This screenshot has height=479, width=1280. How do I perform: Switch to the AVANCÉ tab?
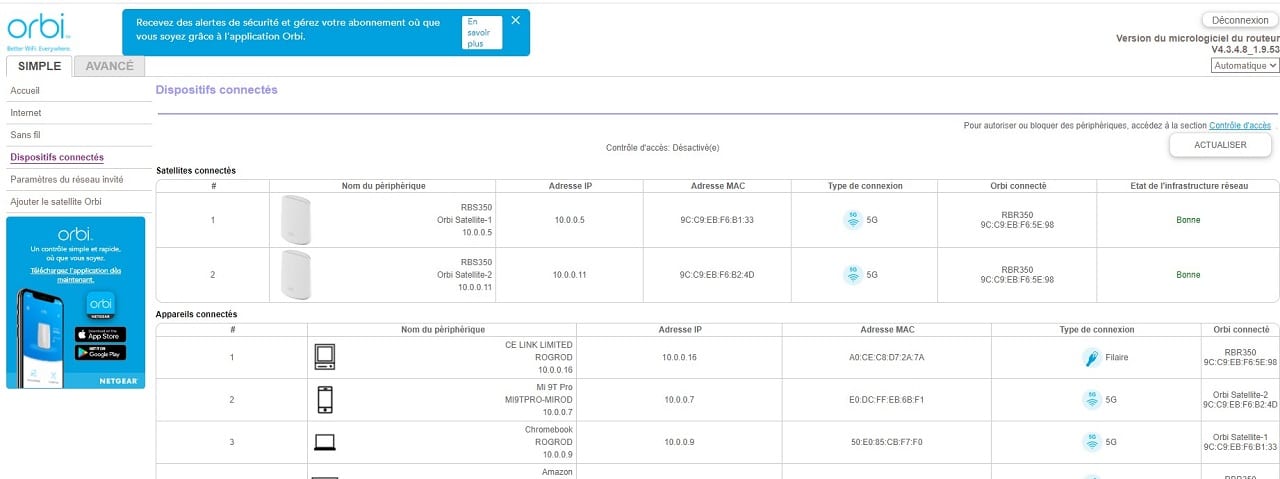pos(109,66)
